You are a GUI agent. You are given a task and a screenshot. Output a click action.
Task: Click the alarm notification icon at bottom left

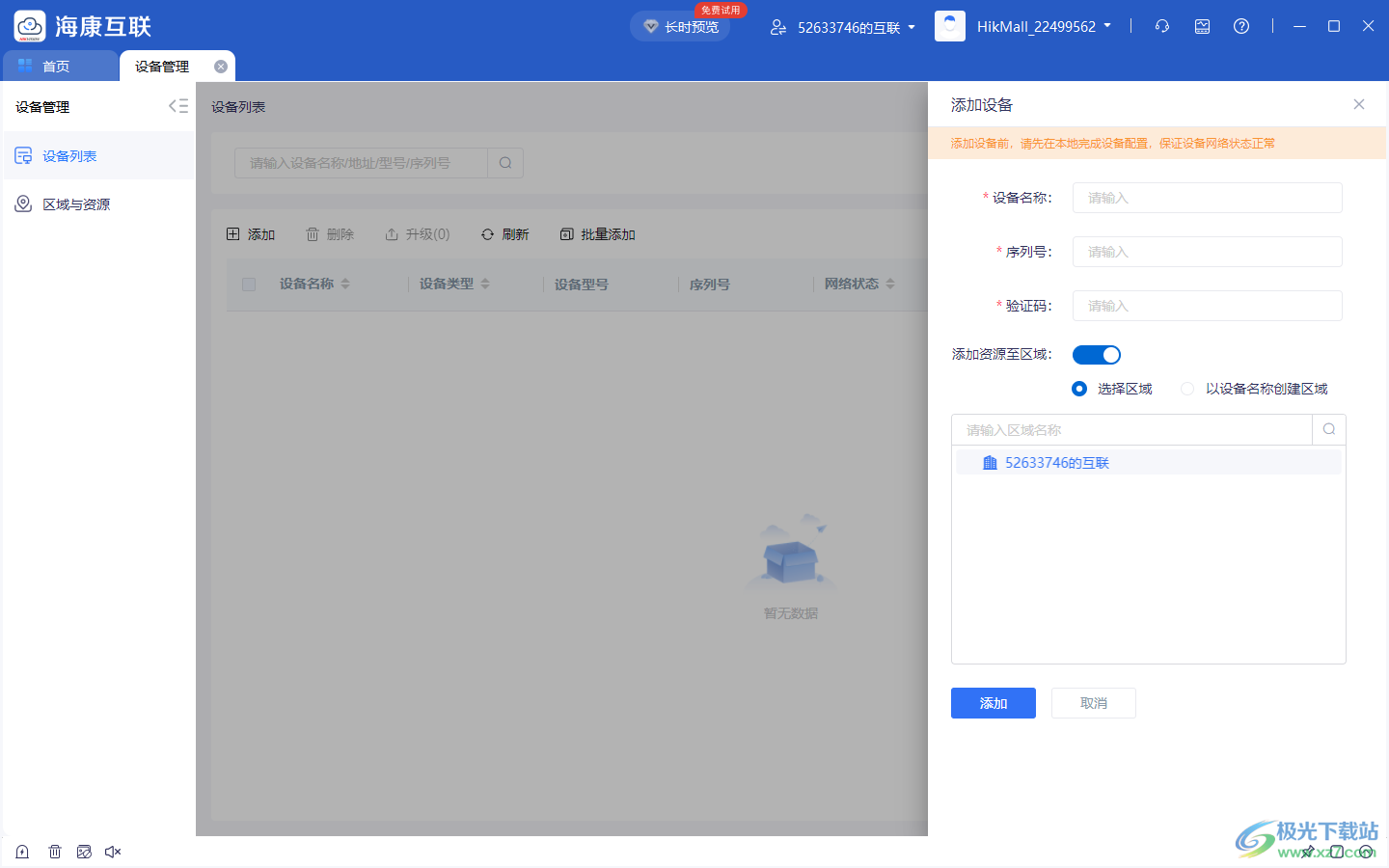point(21,852)
